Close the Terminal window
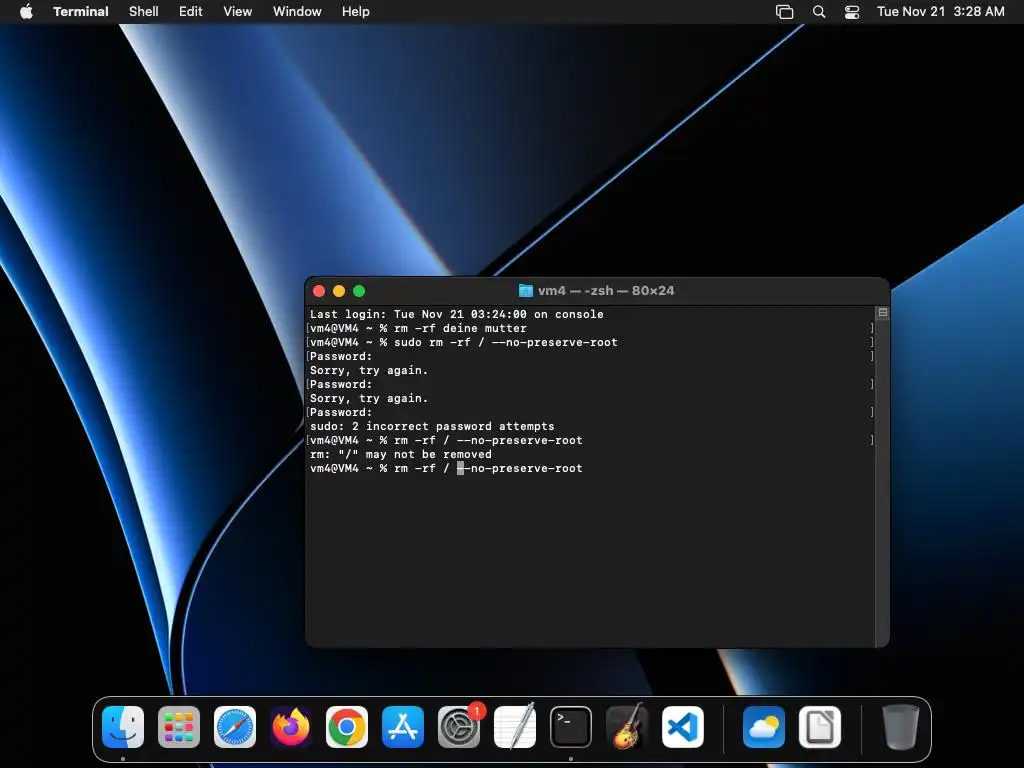The width and height of the screenshot is (1024, 768). tap(319, 291)
